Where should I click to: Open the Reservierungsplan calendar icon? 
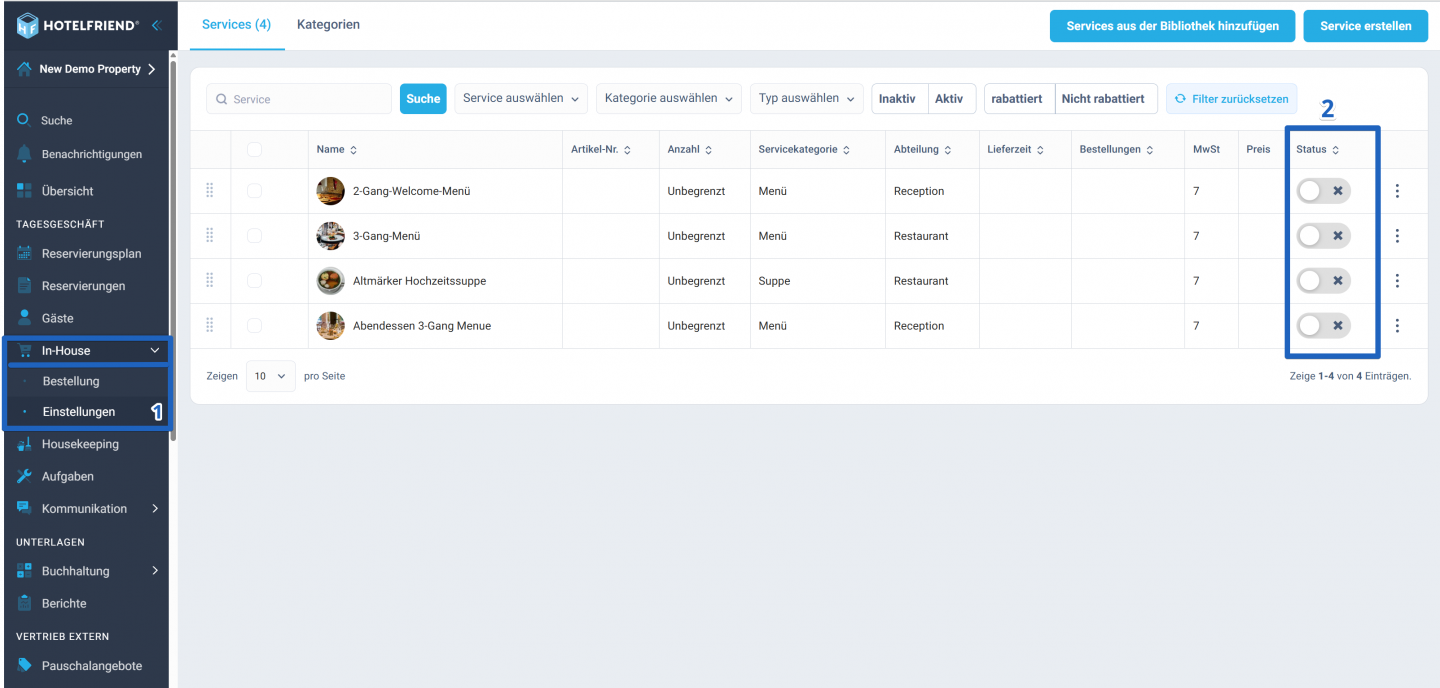pos(24,254)
